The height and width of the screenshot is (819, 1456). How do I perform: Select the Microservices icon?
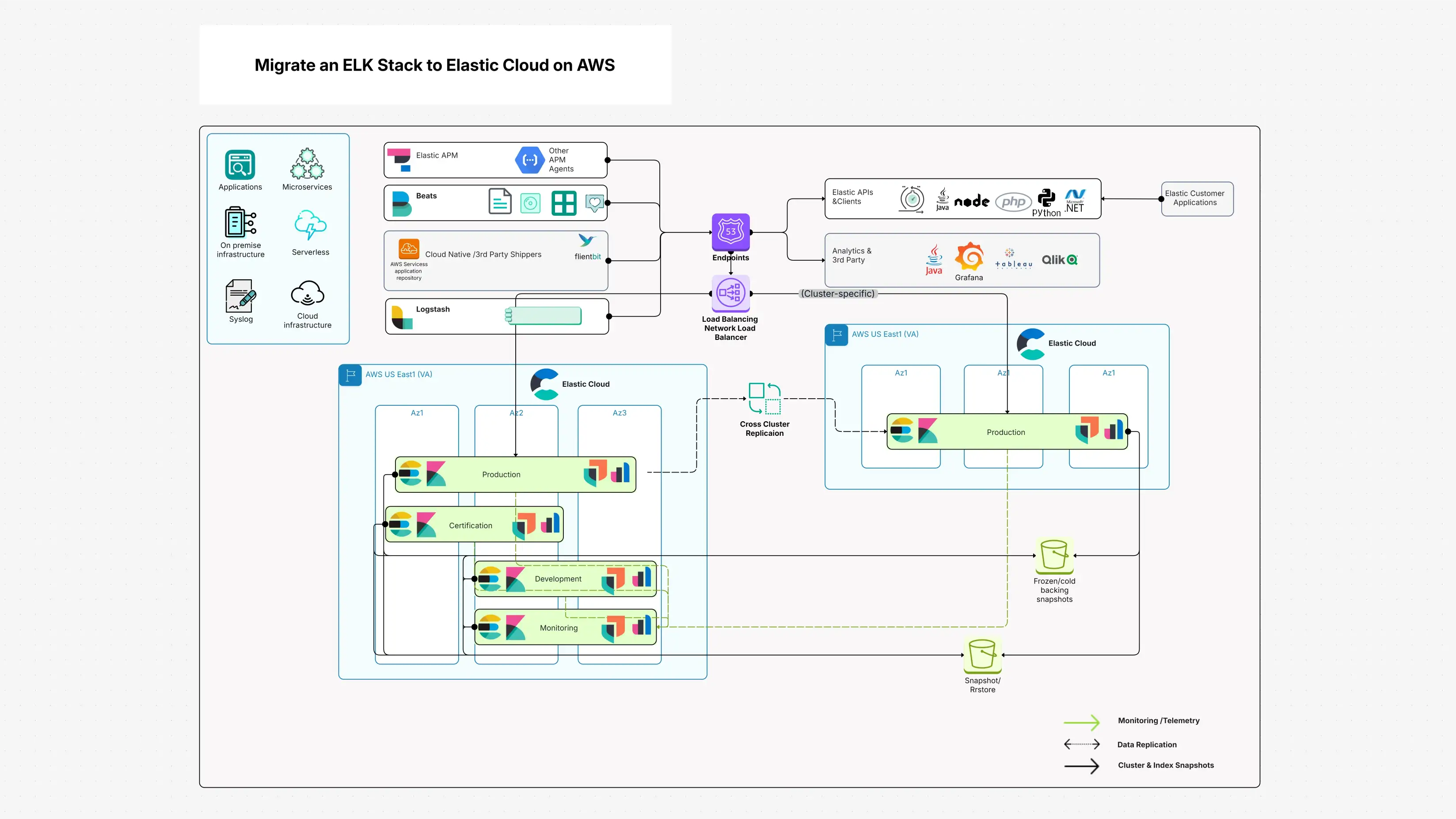(307, 164)
